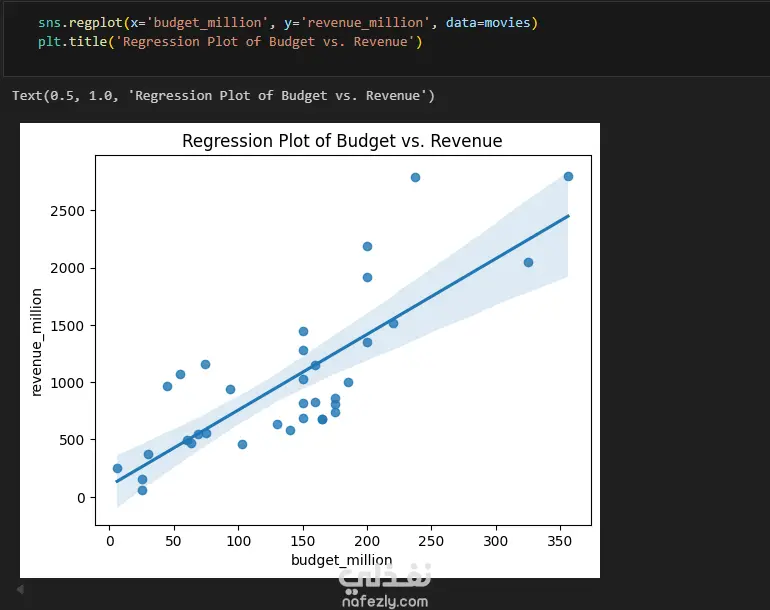Open the nafezly.com link text
Screen dimensions: 770x610
coord(383,601)
